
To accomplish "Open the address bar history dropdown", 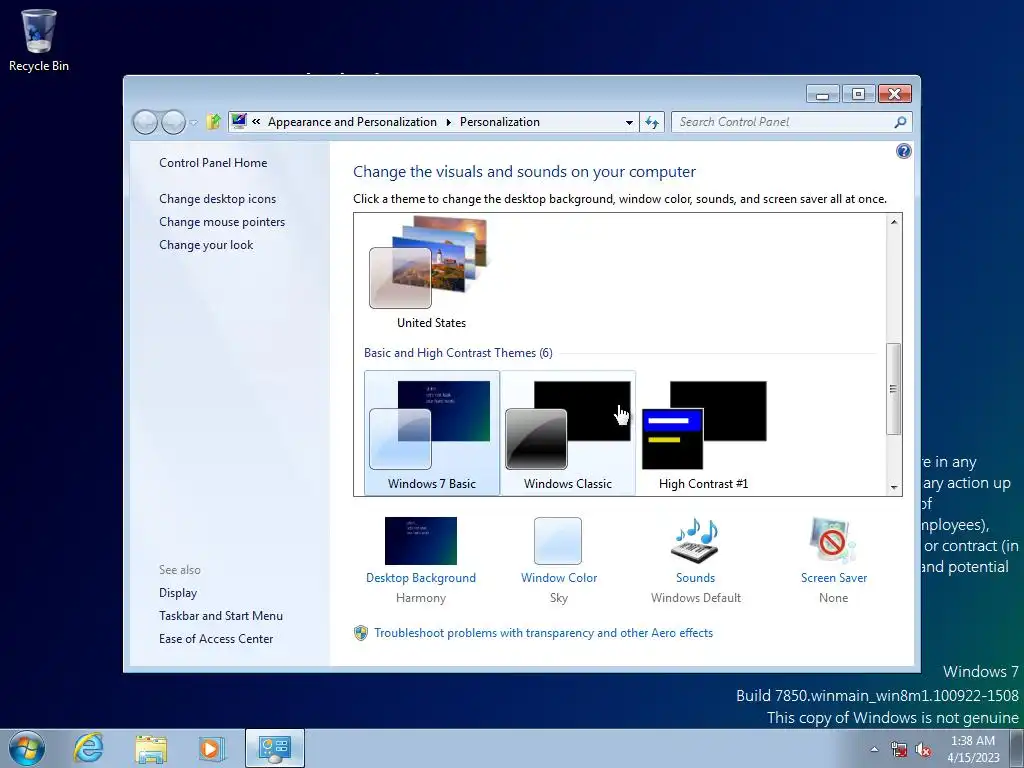I will pos(629,122).
